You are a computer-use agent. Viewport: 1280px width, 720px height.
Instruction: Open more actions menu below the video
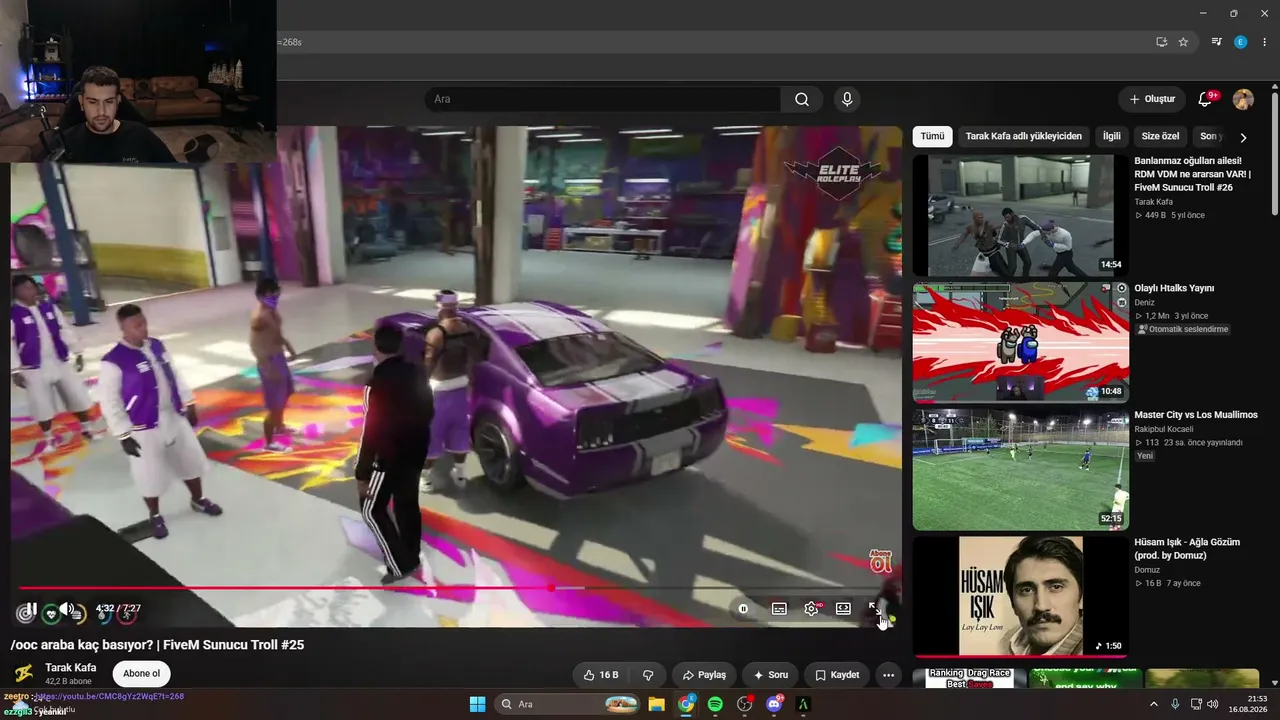[888, 675]
